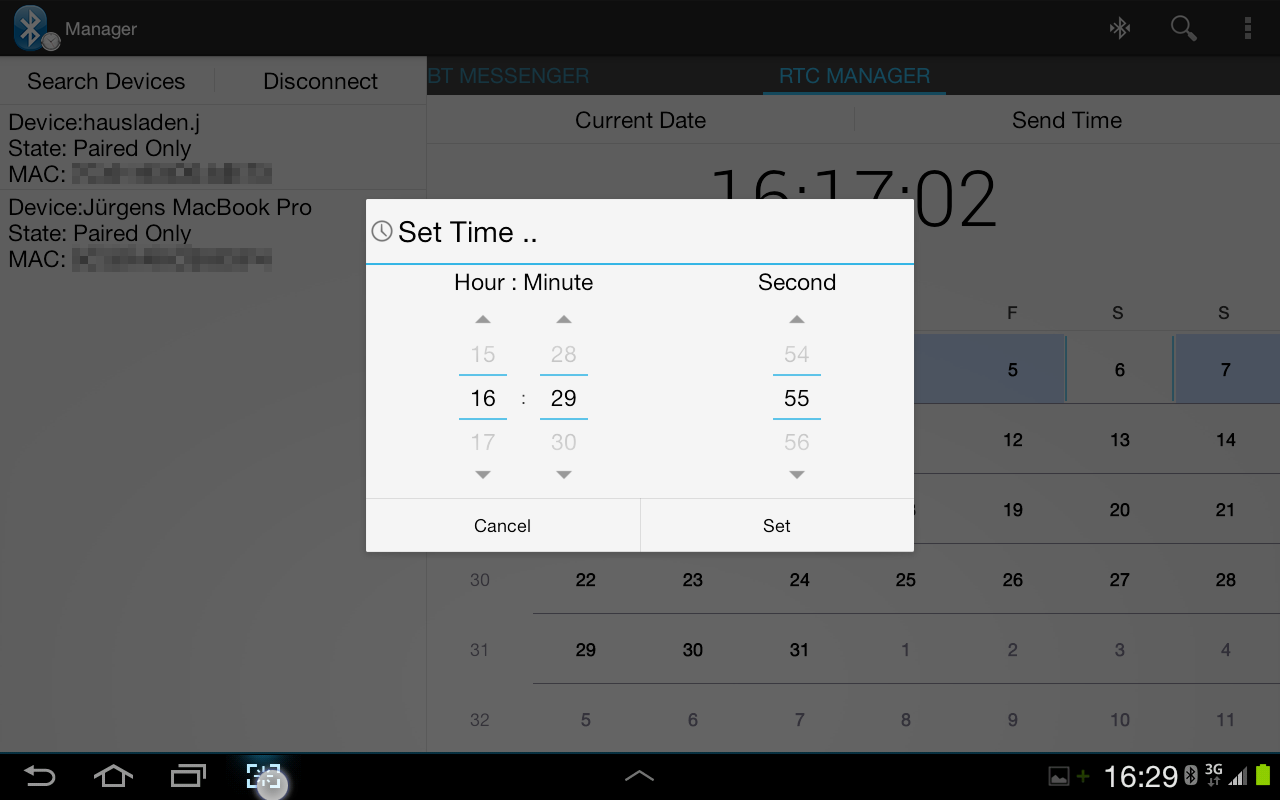Screen dimensions: 1280x800
Task: Tap the Android back navigation button
Action: click(39, 776)
